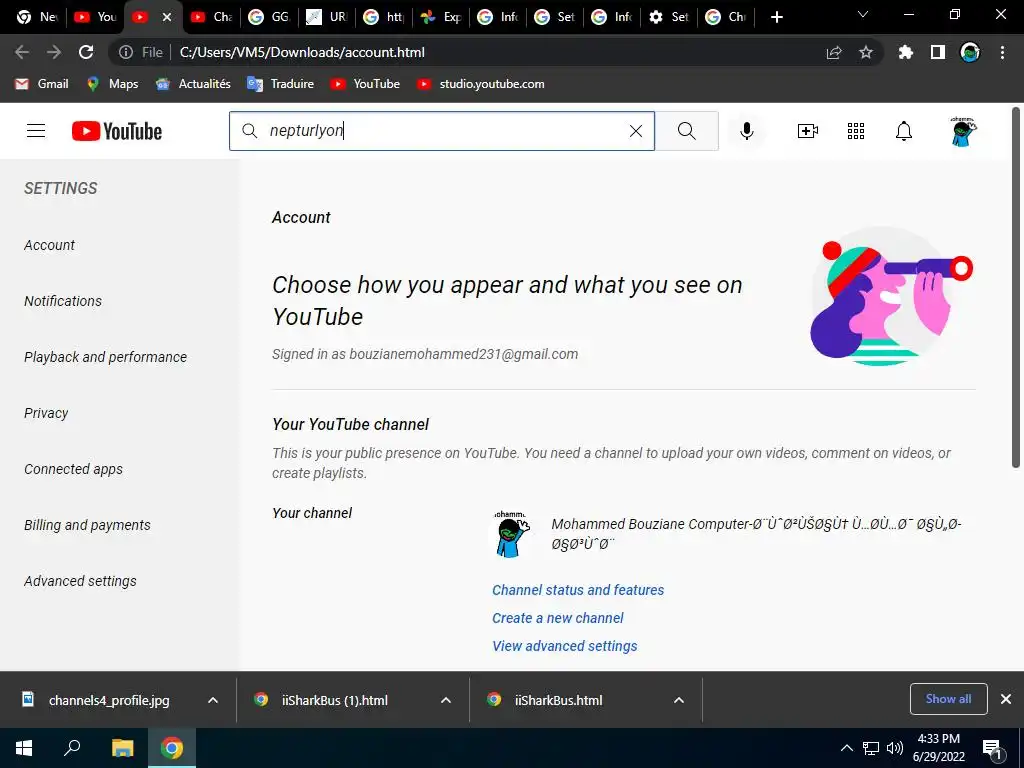Screen dimensions: 1024x768
Task: Open the studio.youtube.com bookmark
Action: click(481, 84)
